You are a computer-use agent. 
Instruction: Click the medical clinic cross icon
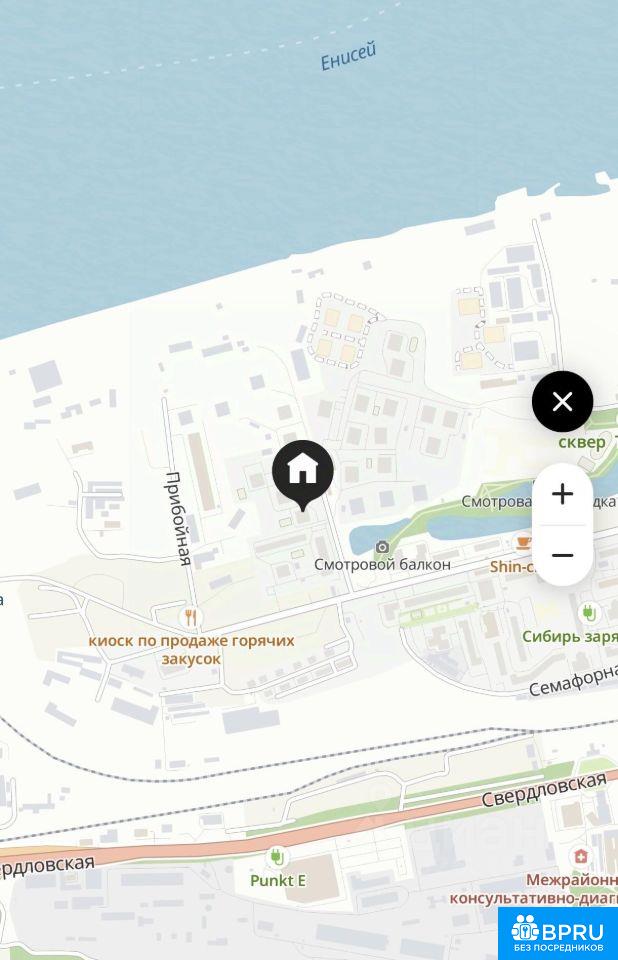click(581, 855)
